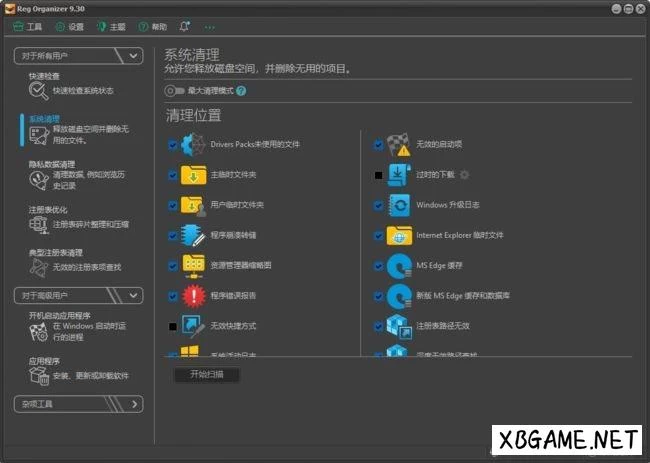The image size is (650, 463).
Task: Select the 隐私数据清理 sidebar icon
Action: coord(38,180)
